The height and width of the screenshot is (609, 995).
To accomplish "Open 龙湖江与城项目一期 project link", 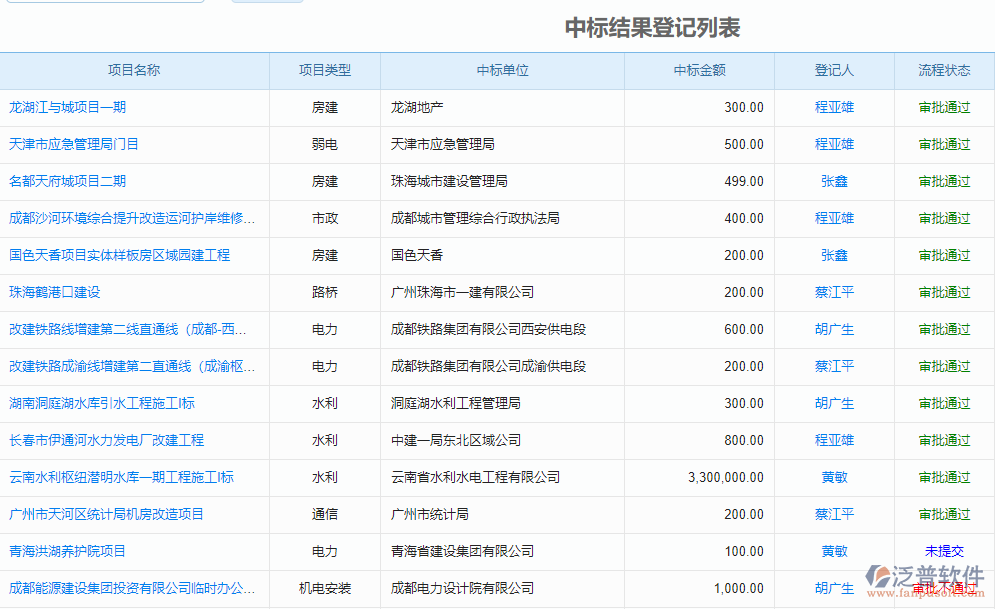I will pyautogui.click(x=67, y=107).
